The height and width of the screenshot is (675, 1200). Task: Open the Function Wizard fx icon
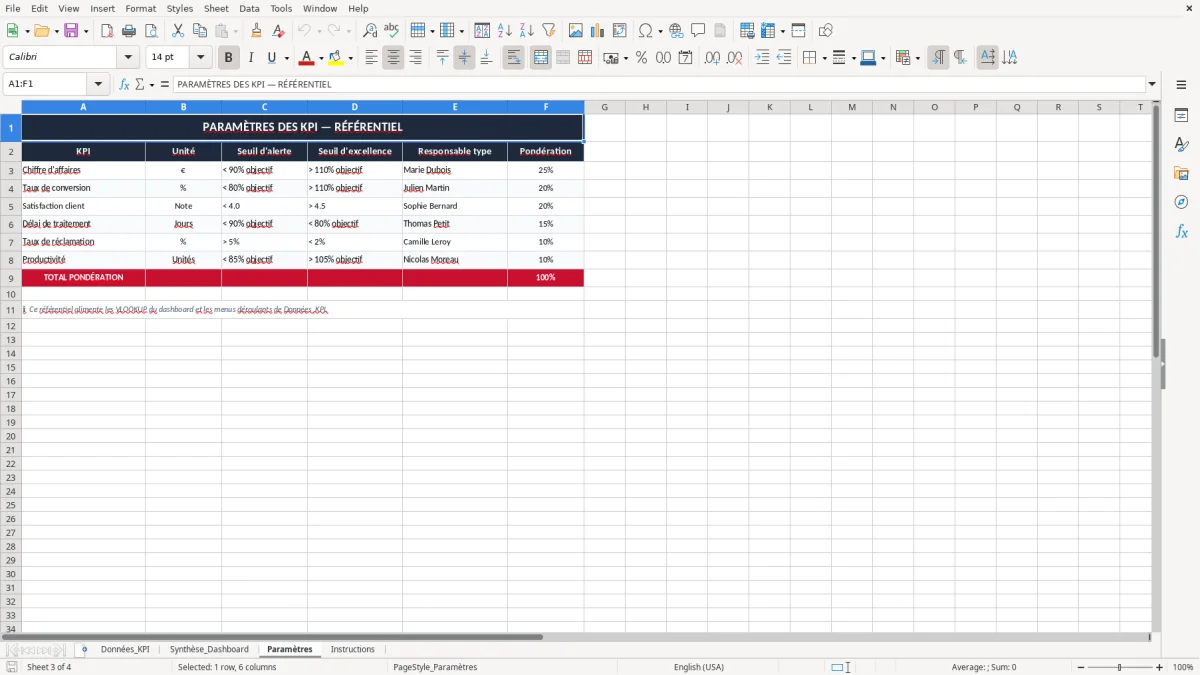coord(124,84)
